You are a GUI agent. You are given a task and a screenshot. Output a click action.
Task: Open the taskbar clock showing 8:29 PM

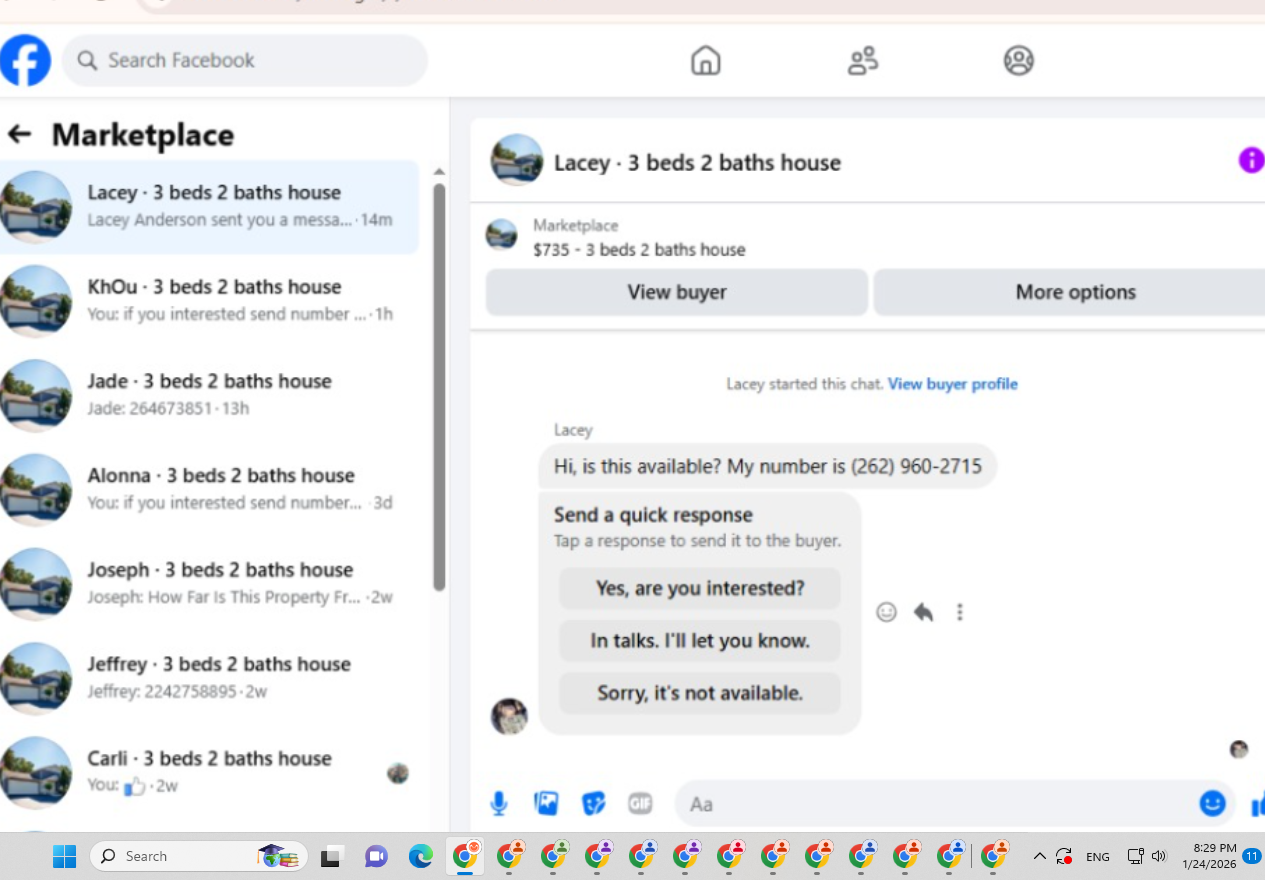(x=1209, y=856)
